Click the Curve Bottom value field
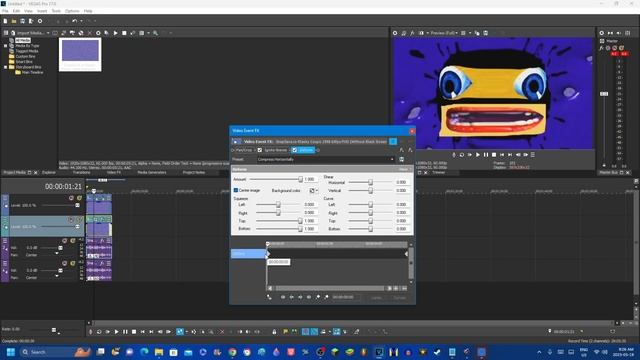This screenshot has height=360, width=640. tap(402, 229)
